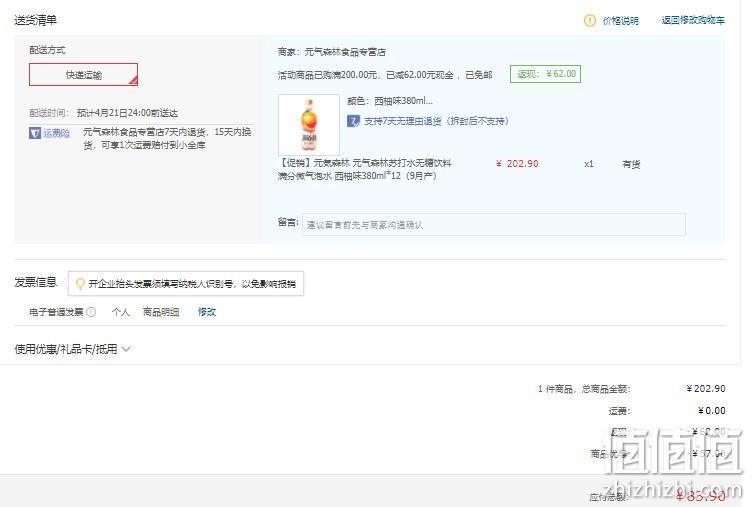Image resolution: width=752 pixels, height=507 pixels.
Task: Open the 运费险 freight insurance link
Action: pyautogui.click(x=57, y=133)
